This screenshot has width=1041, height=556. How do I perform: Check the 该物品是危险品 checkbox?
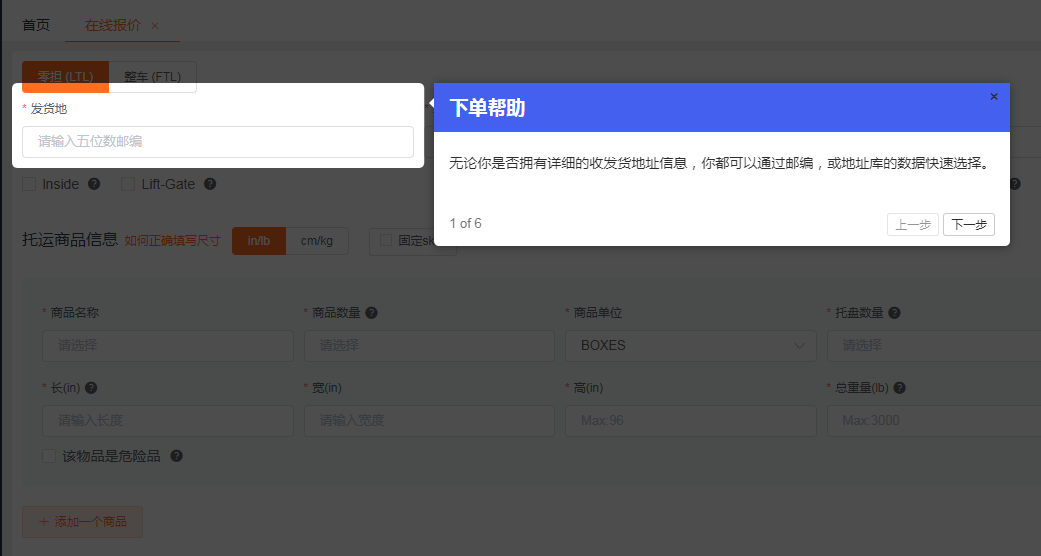[49, 456]
